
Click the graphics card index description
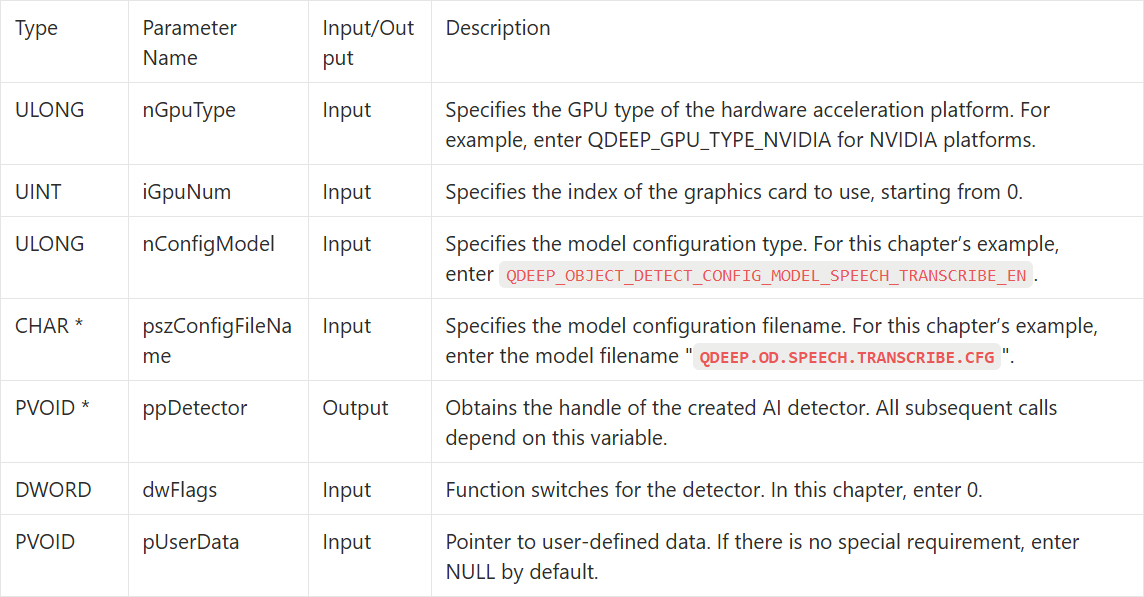734,191
